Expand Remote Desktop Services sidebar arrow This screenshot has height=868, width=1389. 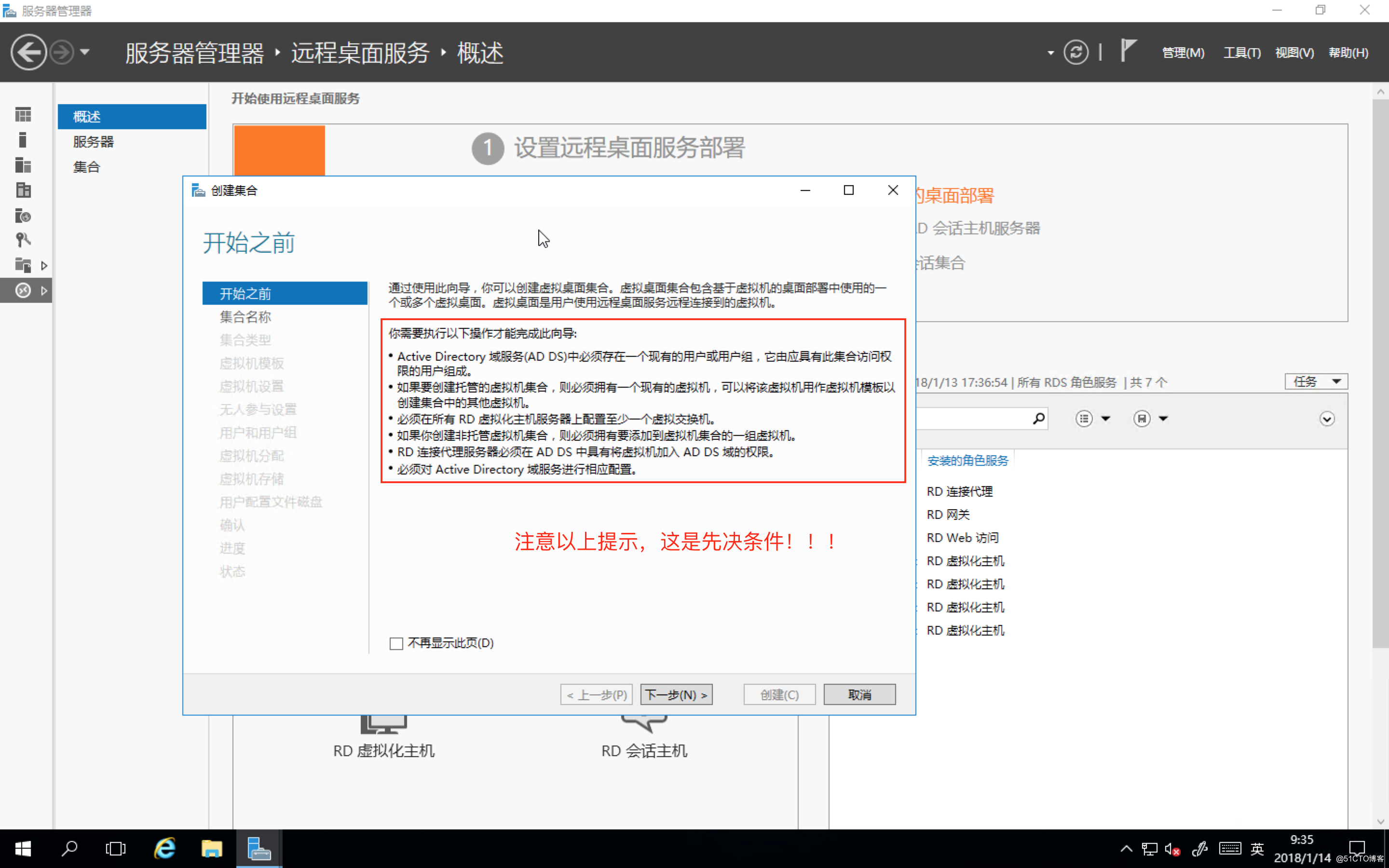pyautogui.click(x=44, y=291)
